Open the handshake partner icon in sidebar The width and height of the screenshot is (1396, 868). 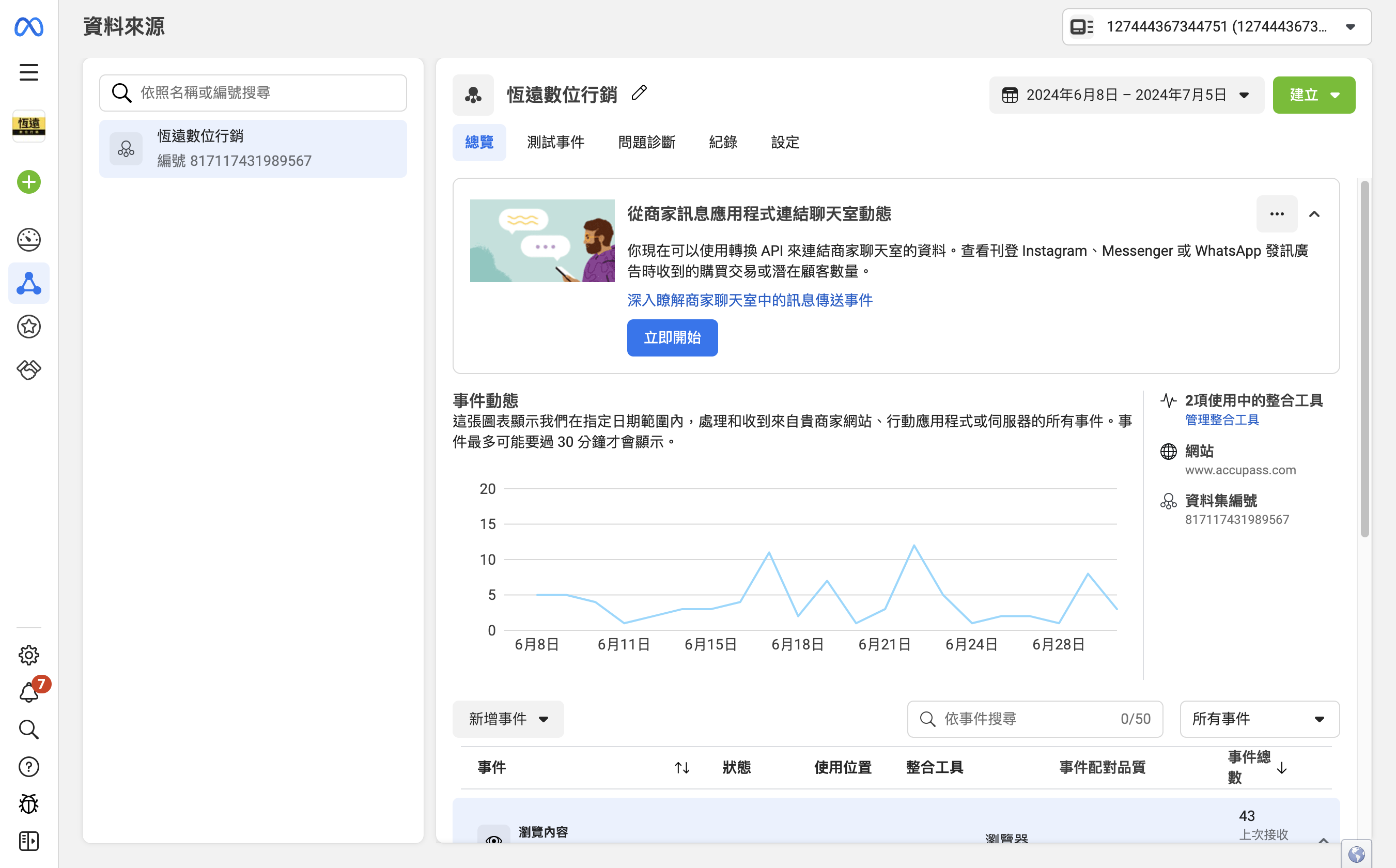coord(29,370)
